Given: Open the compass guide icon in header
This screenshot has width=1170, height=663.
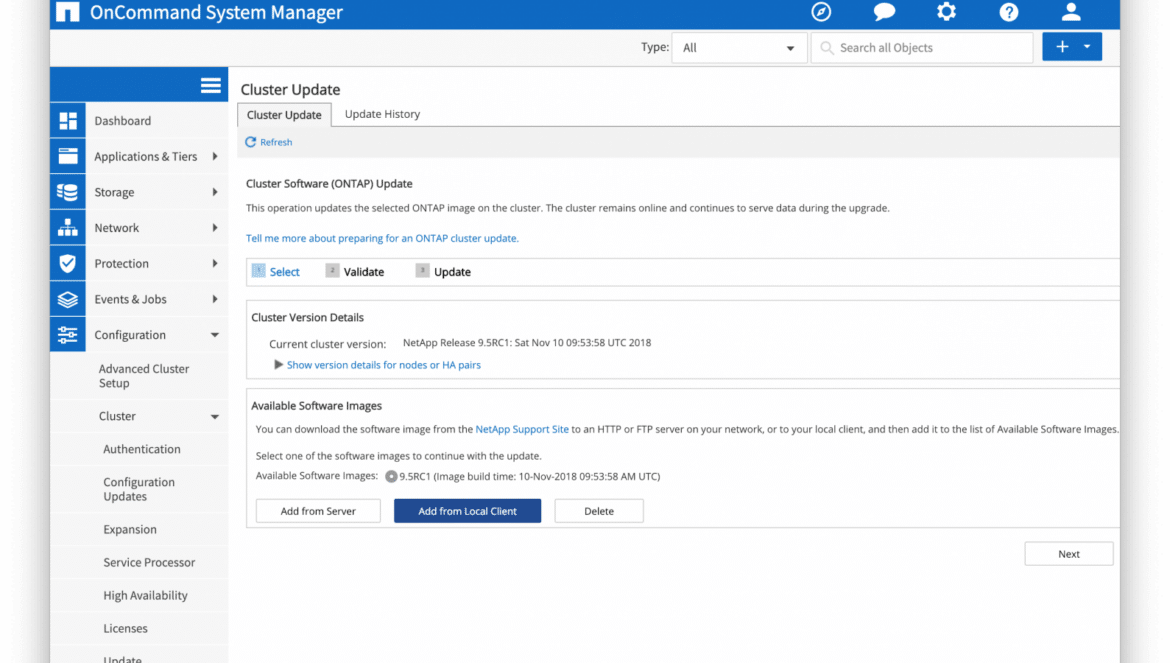Looking at the screenshot, I should tap(821, 12).
